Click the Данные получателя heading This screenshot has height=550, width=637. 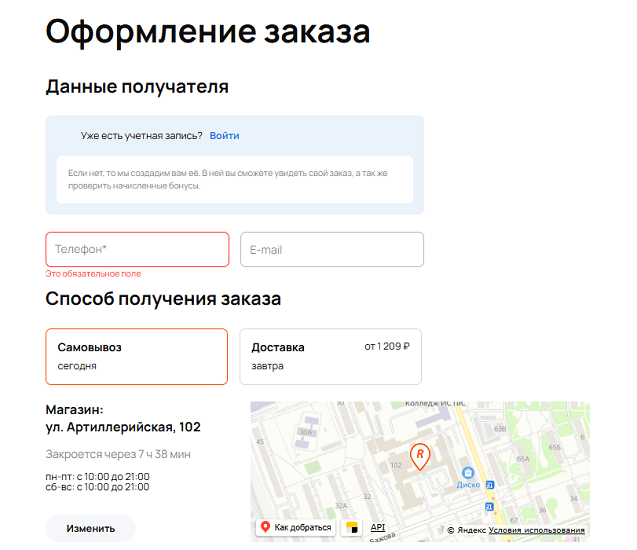click(x=137, y=87)
